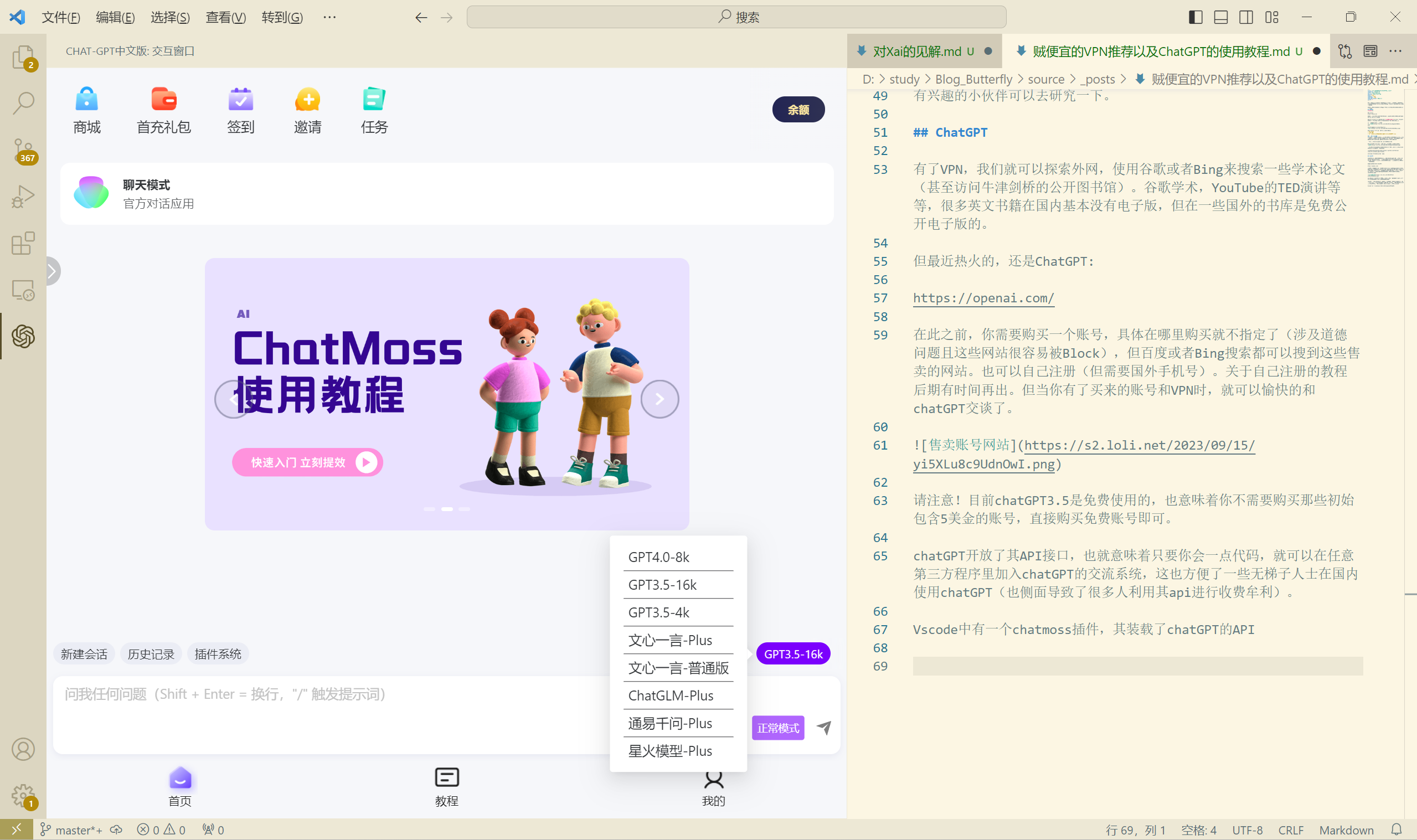Open GPT3.5-16k model selector

point(793,654)
